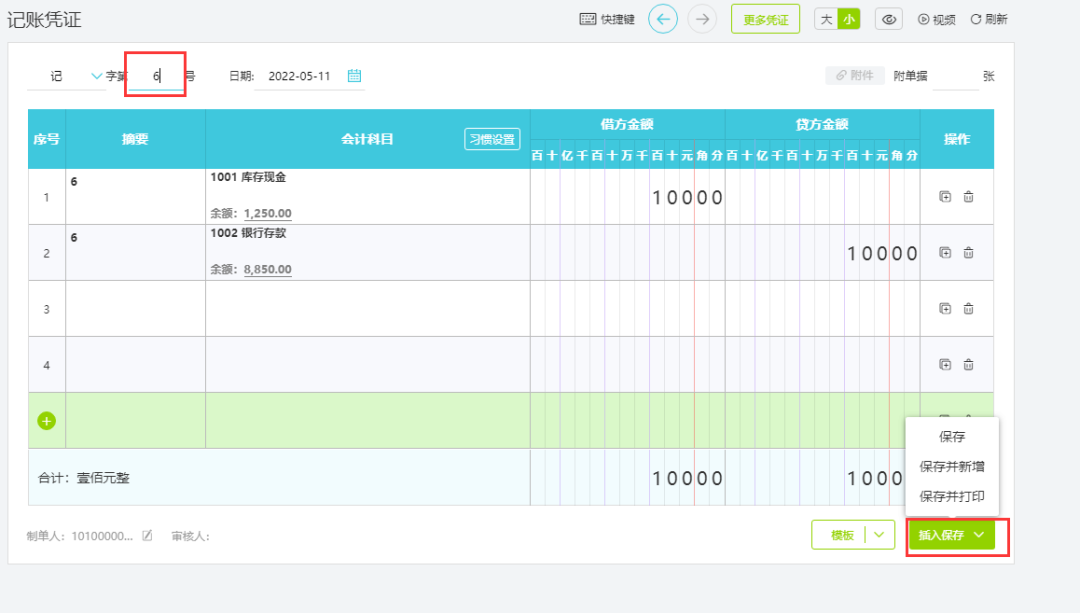This screenshot has height=613, width=1080.
Task: Click summary cell of row 1
Action: (x=136, y=196)
